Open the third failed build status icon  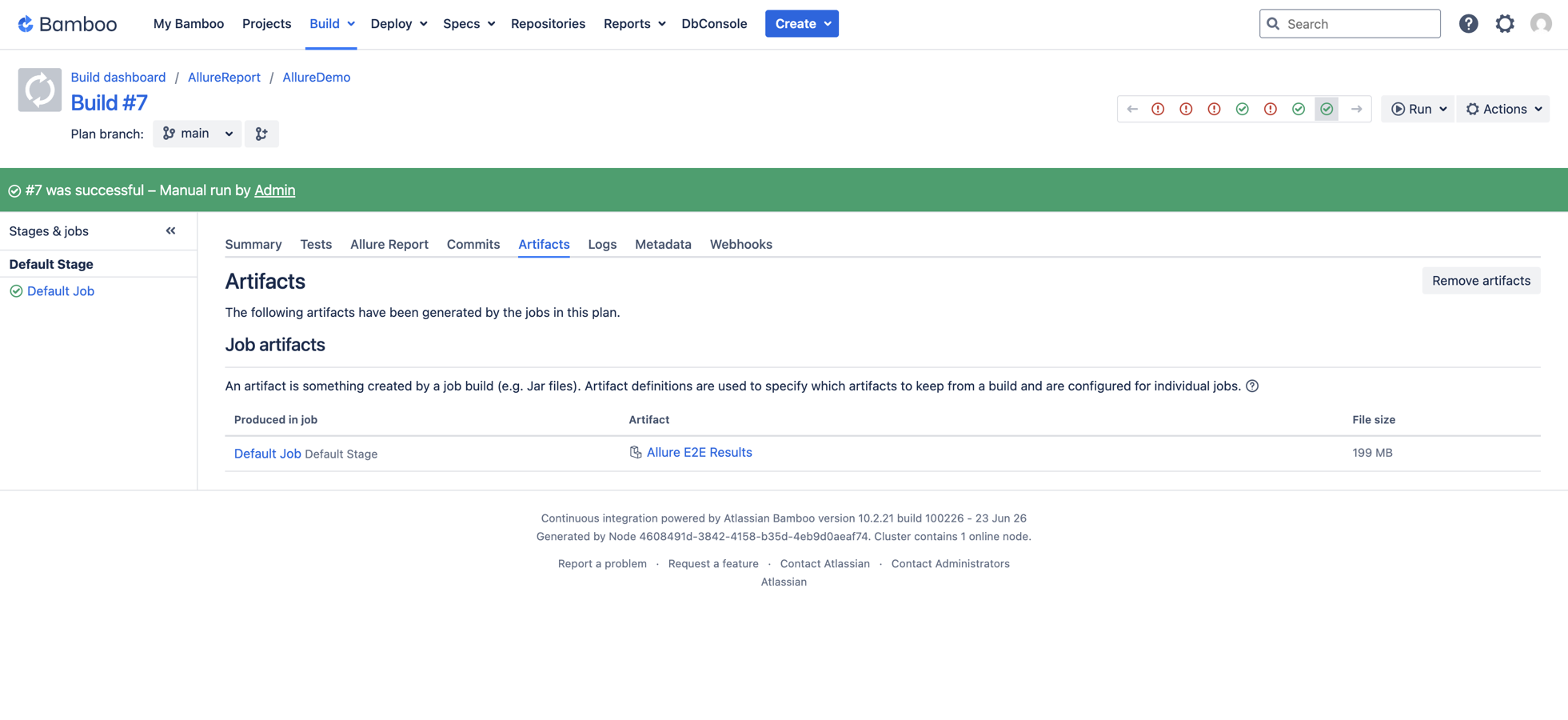click(x=1214, y=109)
